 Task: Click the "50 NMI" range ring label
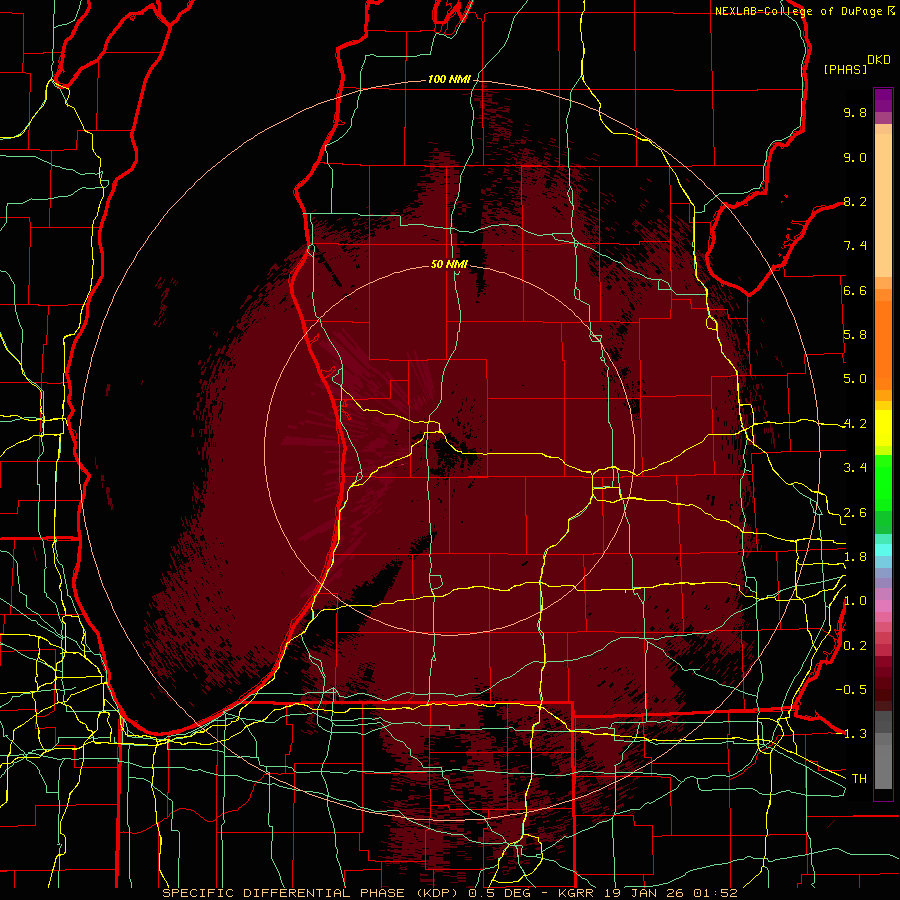coord(449,264)
